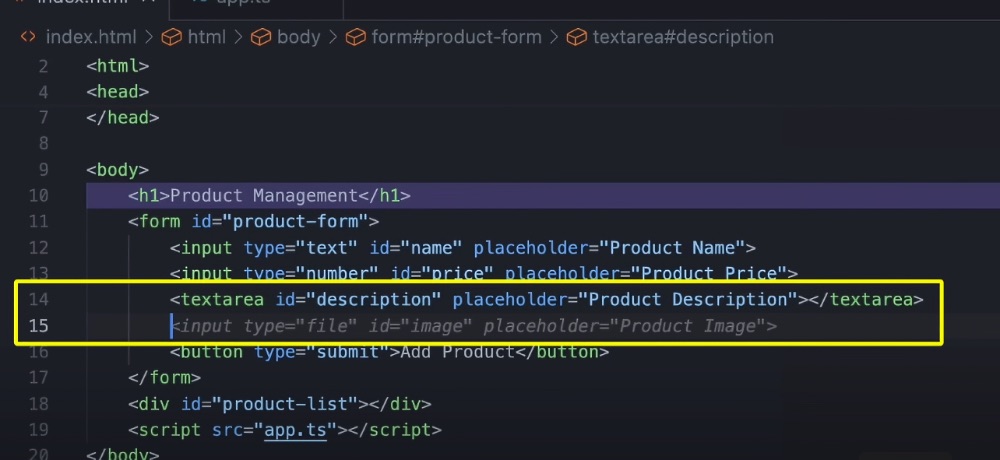This screenshot has width=1000, height=460.
Task: Click line number 12 in the gutter
Action: 38,248
